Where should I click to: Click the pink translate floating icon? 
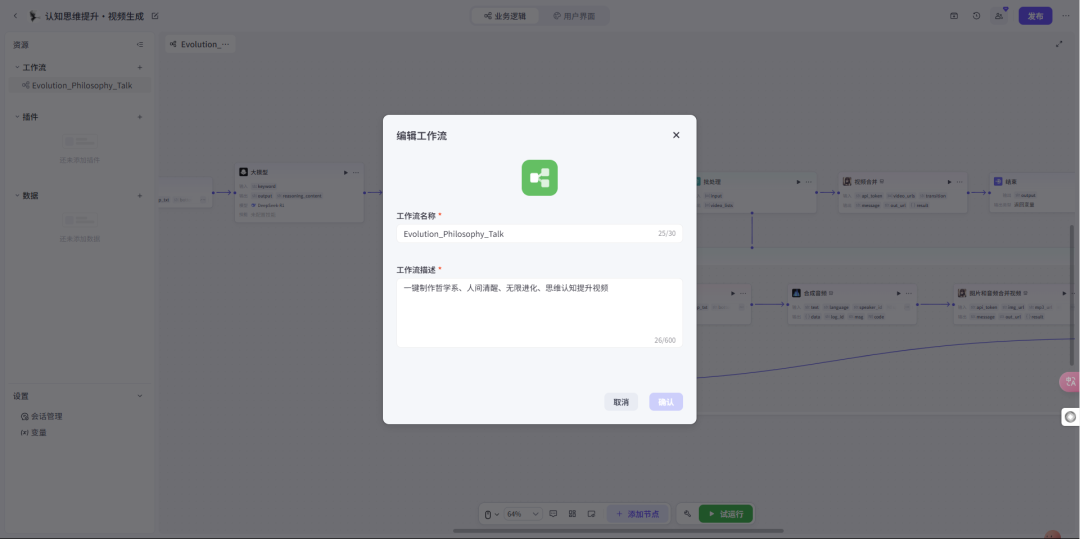1070,381
